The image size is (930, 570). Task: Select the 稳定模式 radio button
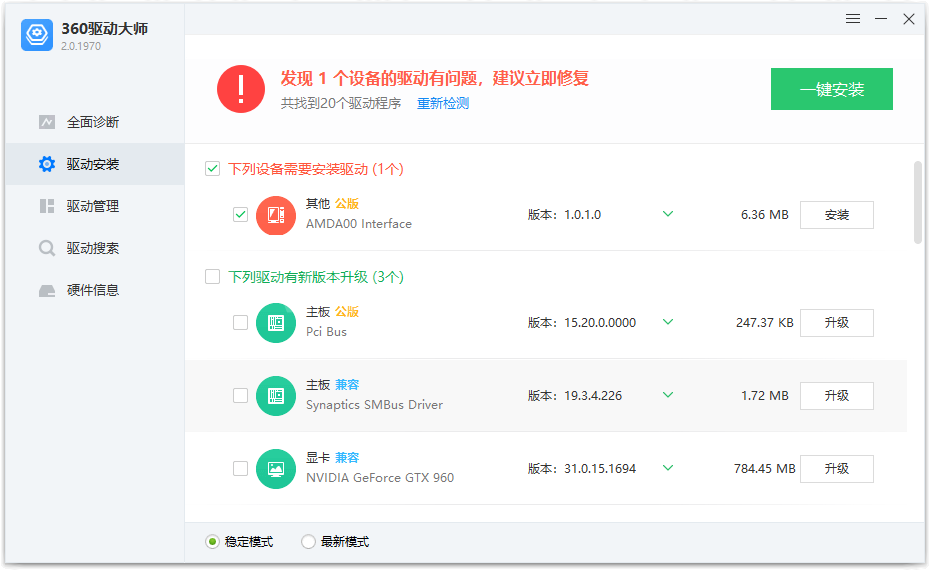[212, 542]
